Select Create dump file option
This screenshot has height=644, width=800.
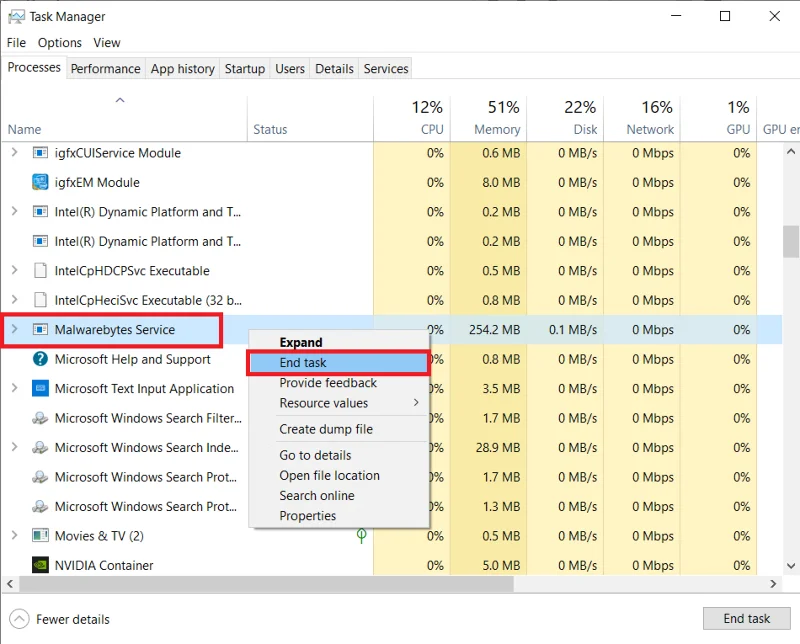pyautogui.click(x=338, y=429)
